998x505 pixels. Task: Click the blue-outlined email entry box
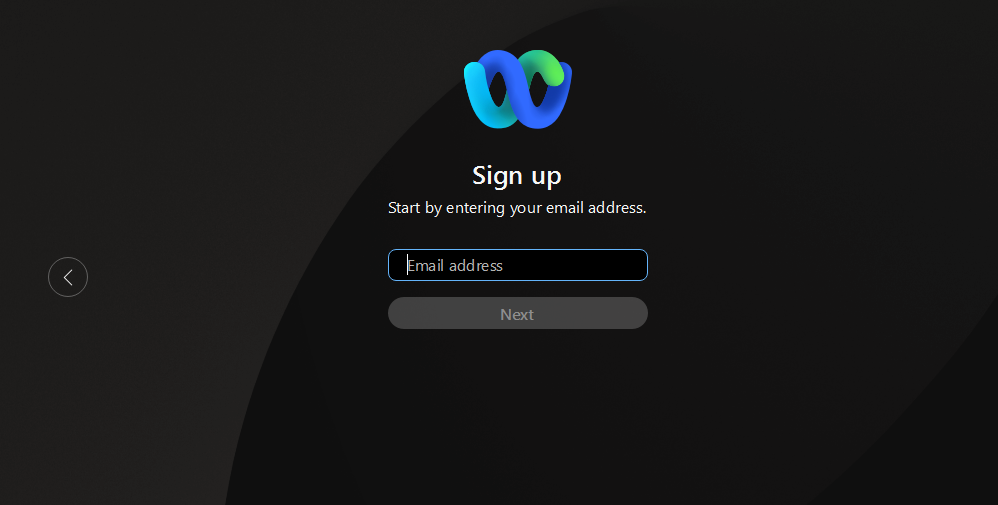[x=518, y=265]
